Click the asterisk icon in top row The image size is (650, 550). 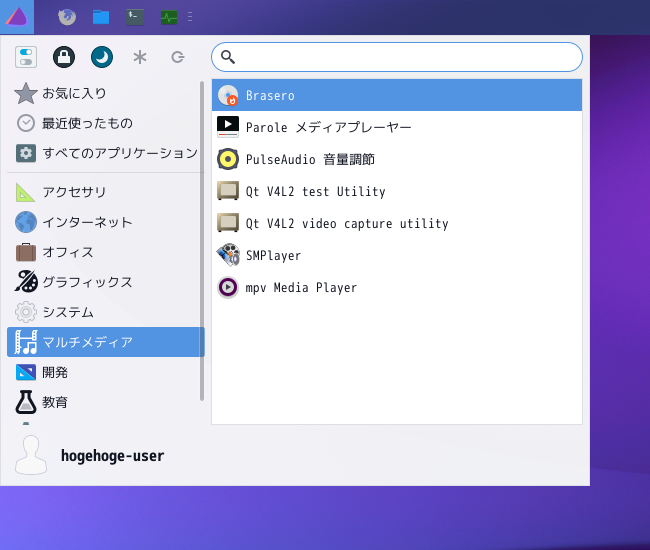coord(140,57)
